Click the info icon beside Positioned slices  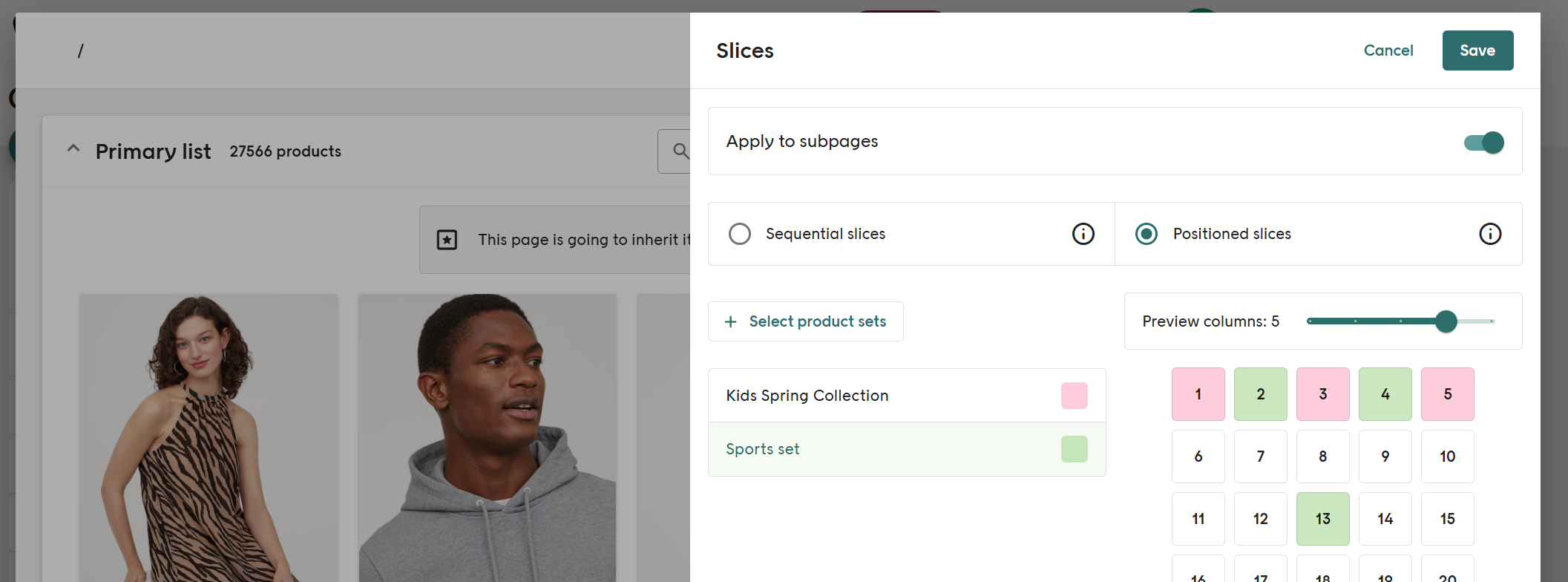1489,234
